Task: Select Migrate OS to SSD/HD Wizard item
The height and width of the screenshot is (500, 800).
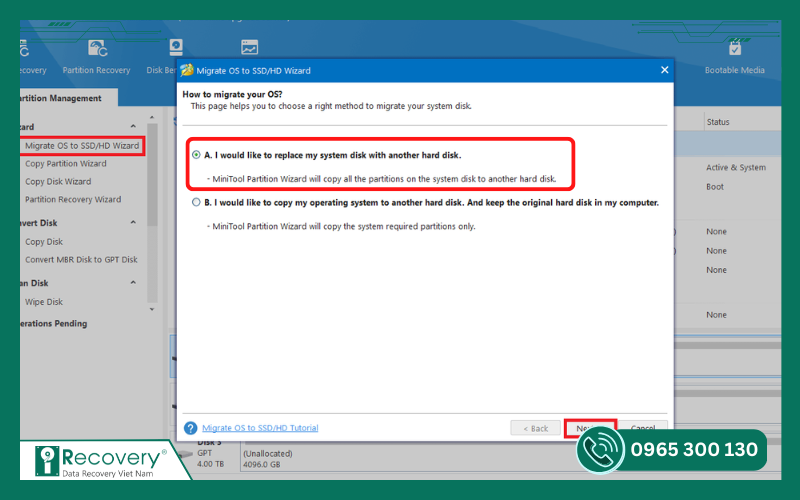Action: [82, 145]
